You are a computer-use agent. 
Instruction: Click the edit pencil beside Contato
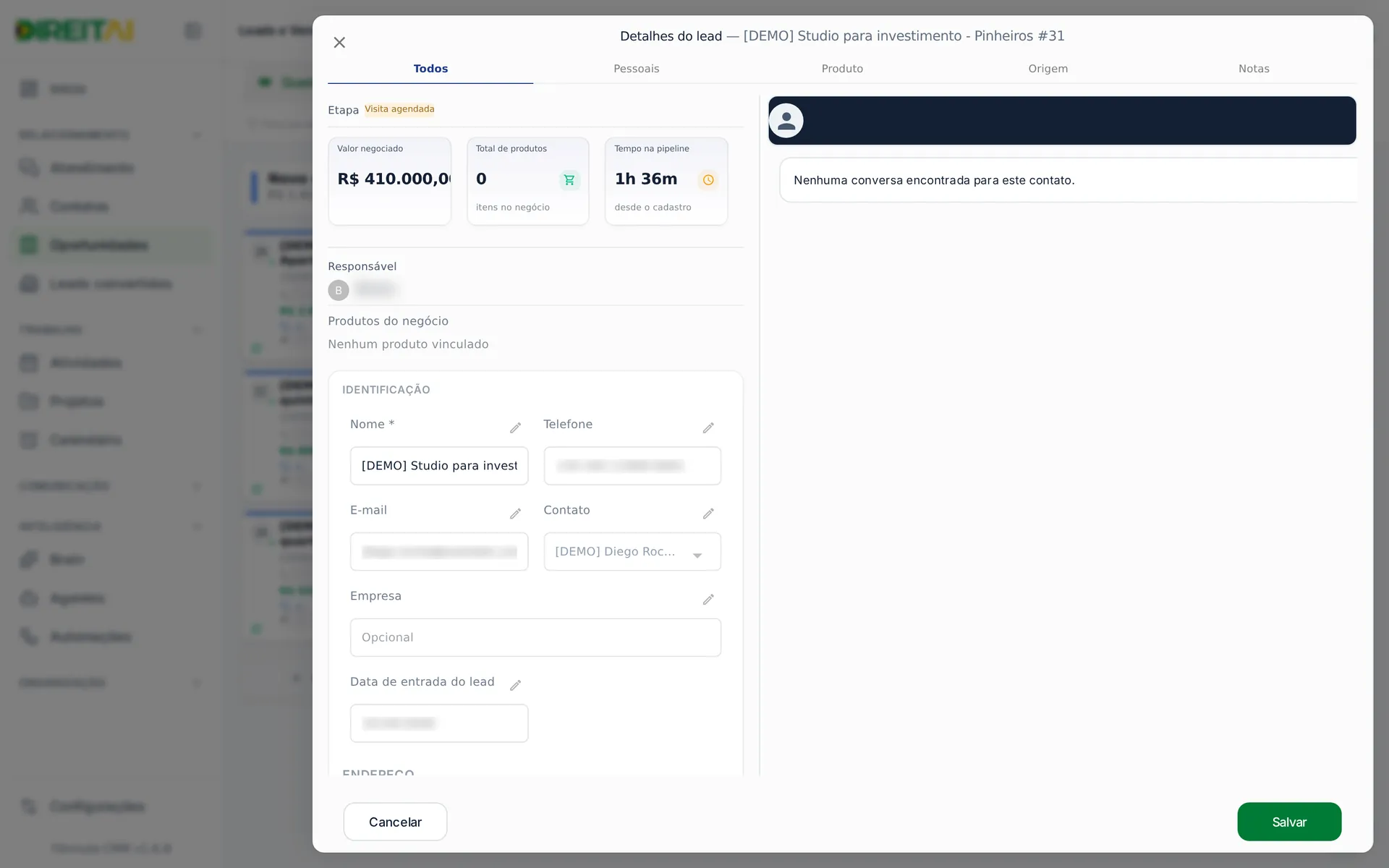coord(708,514)
